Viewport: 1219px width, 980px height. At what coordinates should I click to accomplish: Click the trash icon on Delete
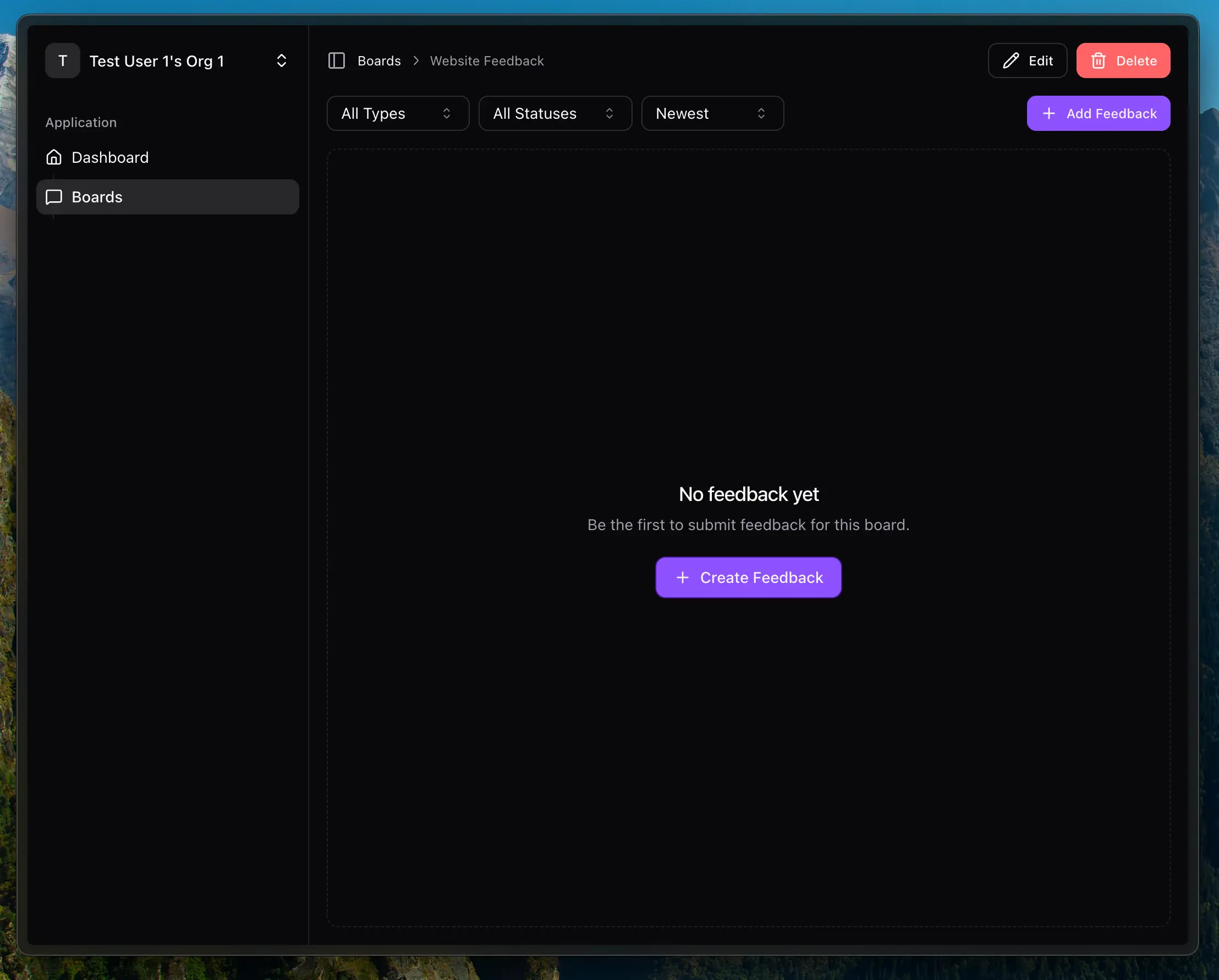click(x=1098, y=60)
